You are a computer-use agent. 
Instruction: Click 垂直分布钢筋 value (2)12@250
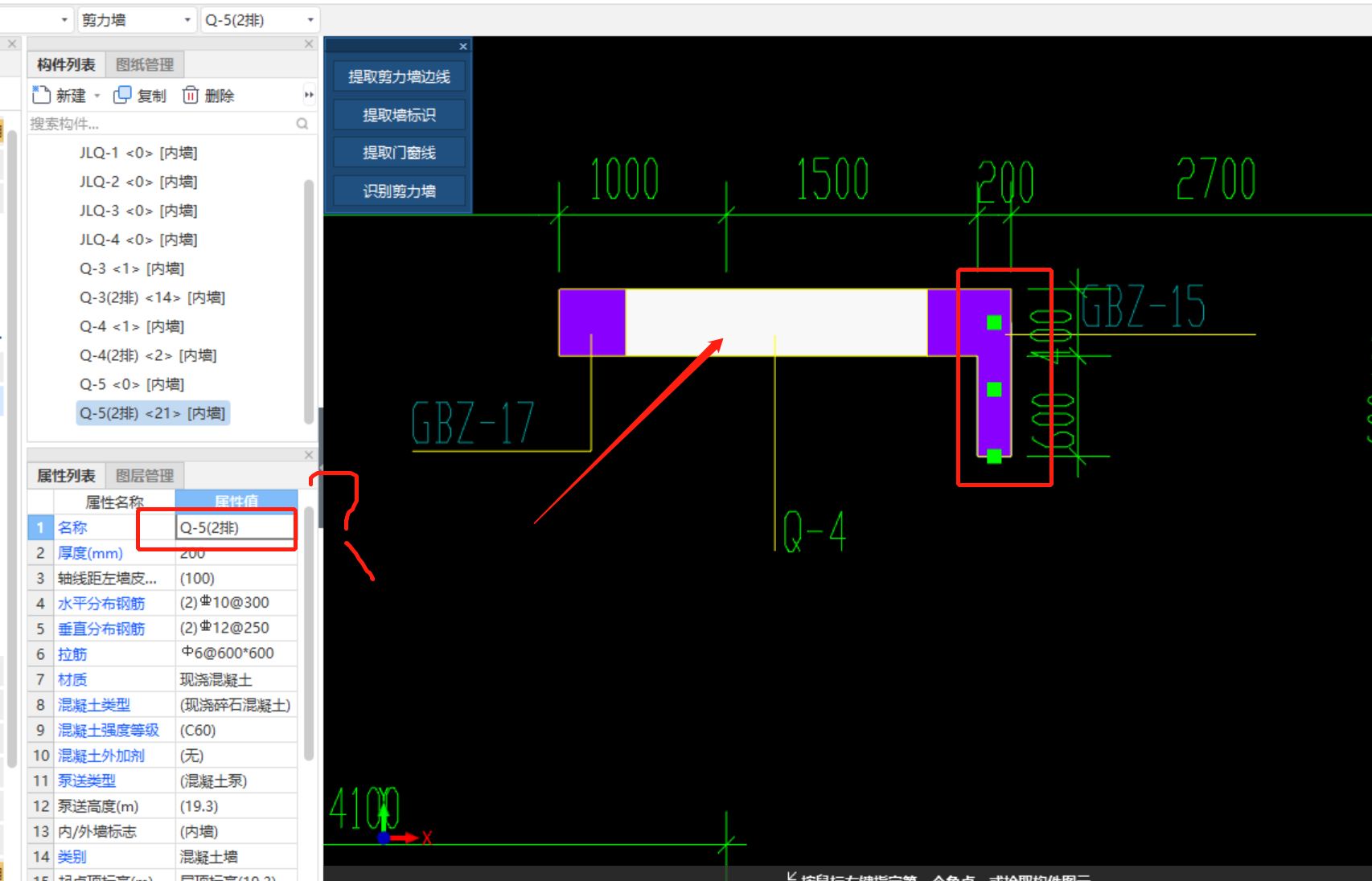click(236, 628)
